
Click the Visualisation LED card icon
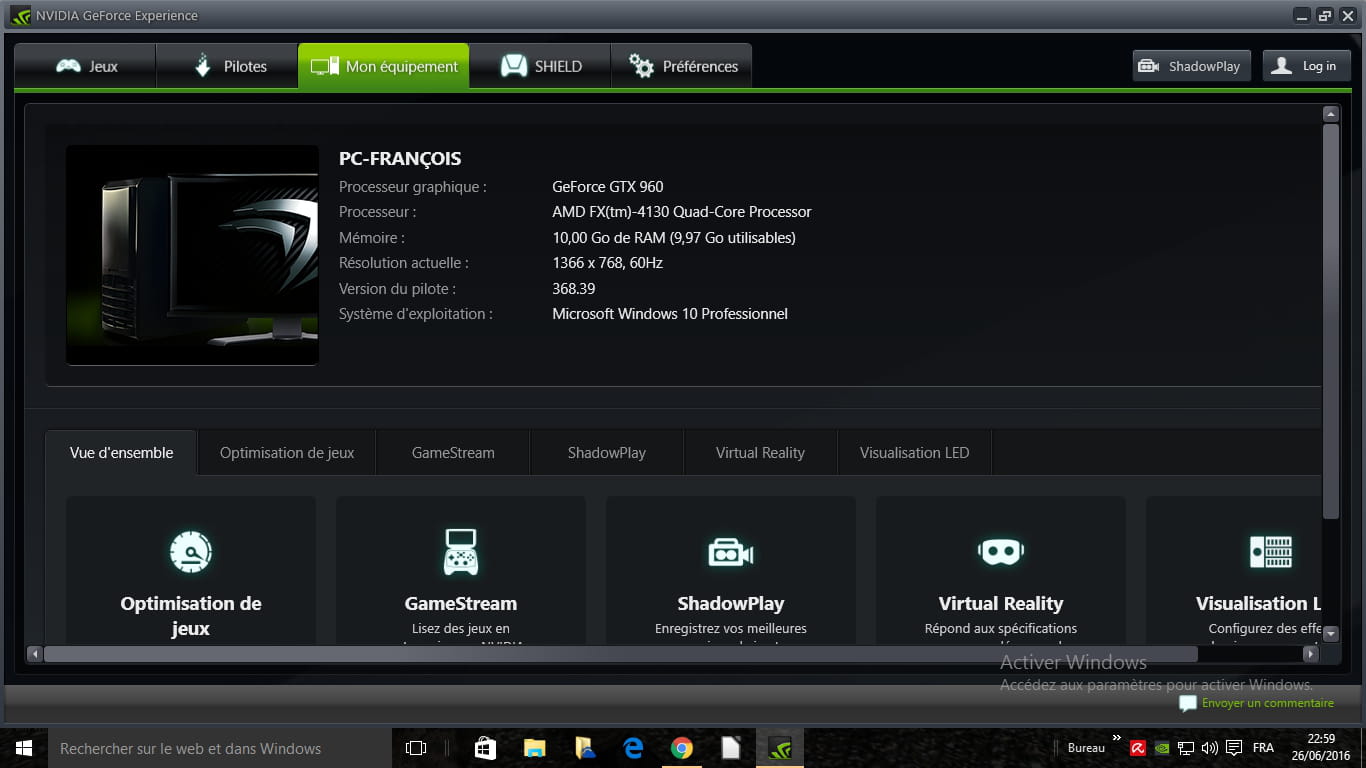point(1270,552)
